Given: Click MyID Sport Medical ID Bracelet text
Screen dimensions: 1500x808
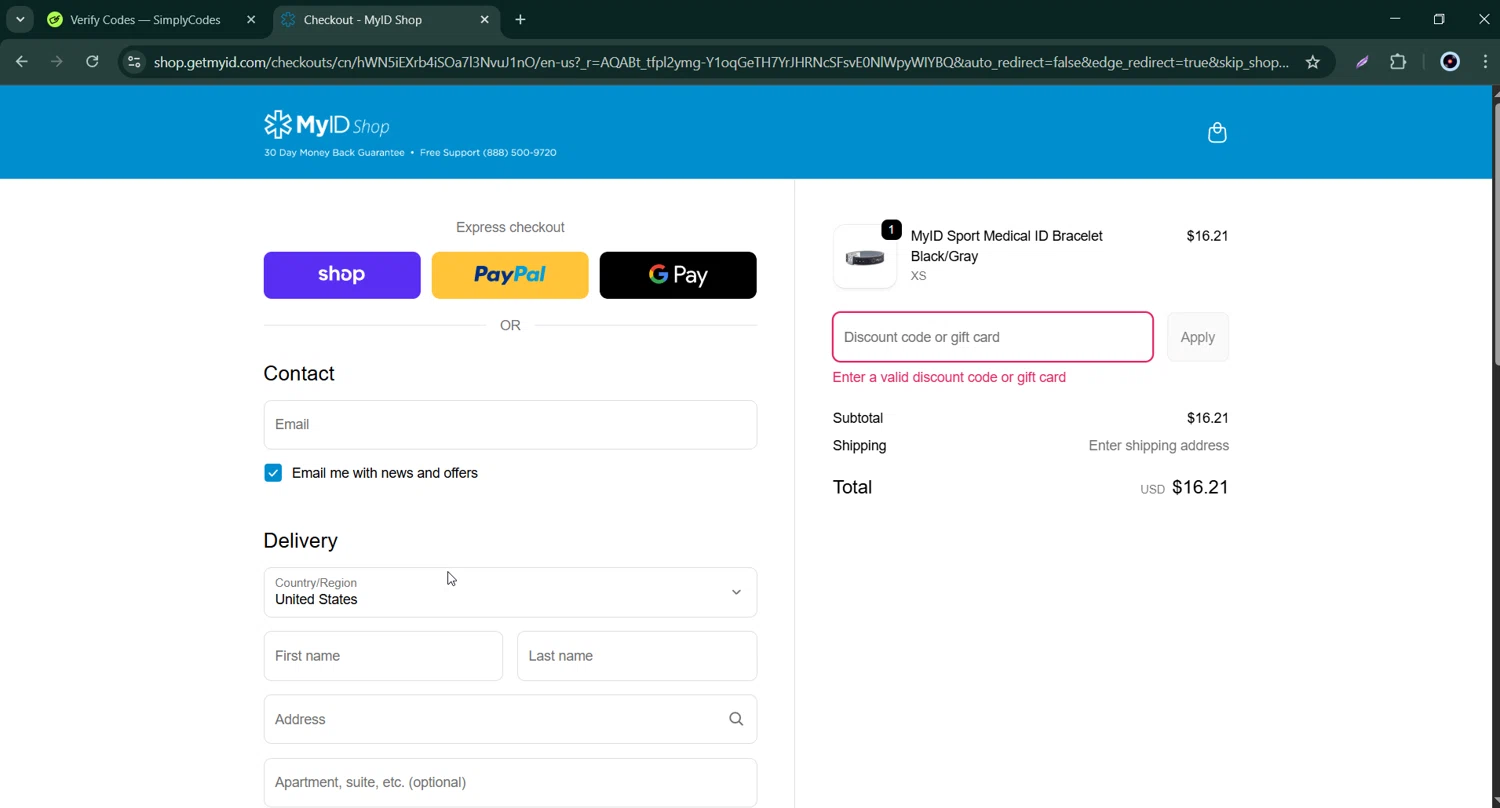Looking at the screenshot, I should coord(1007,246).
